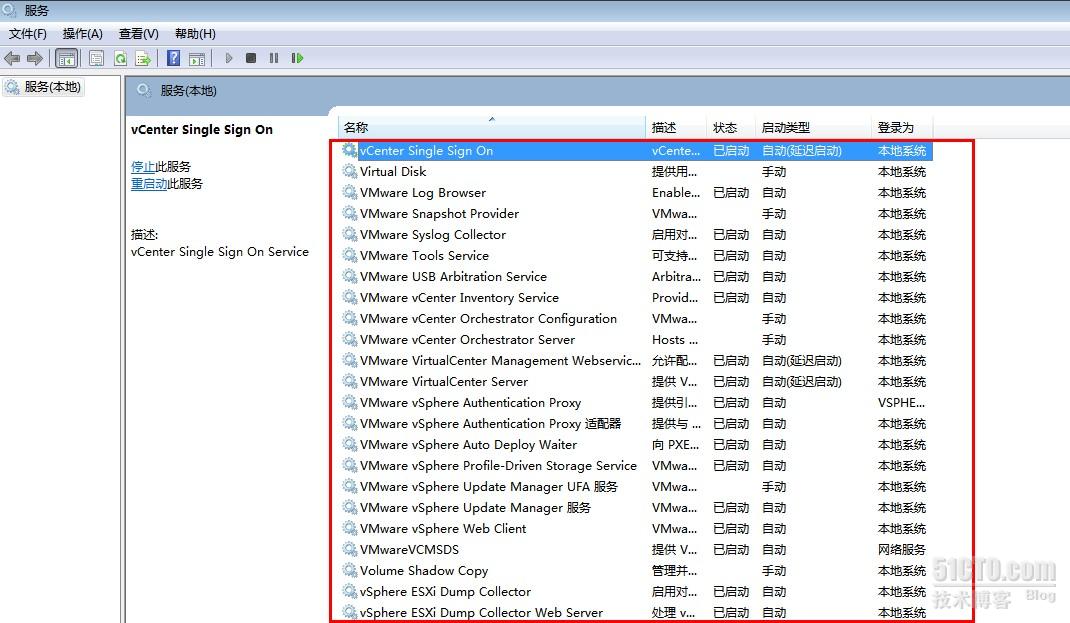Click gear icon beside VMware Tools Service

(349, 255)
